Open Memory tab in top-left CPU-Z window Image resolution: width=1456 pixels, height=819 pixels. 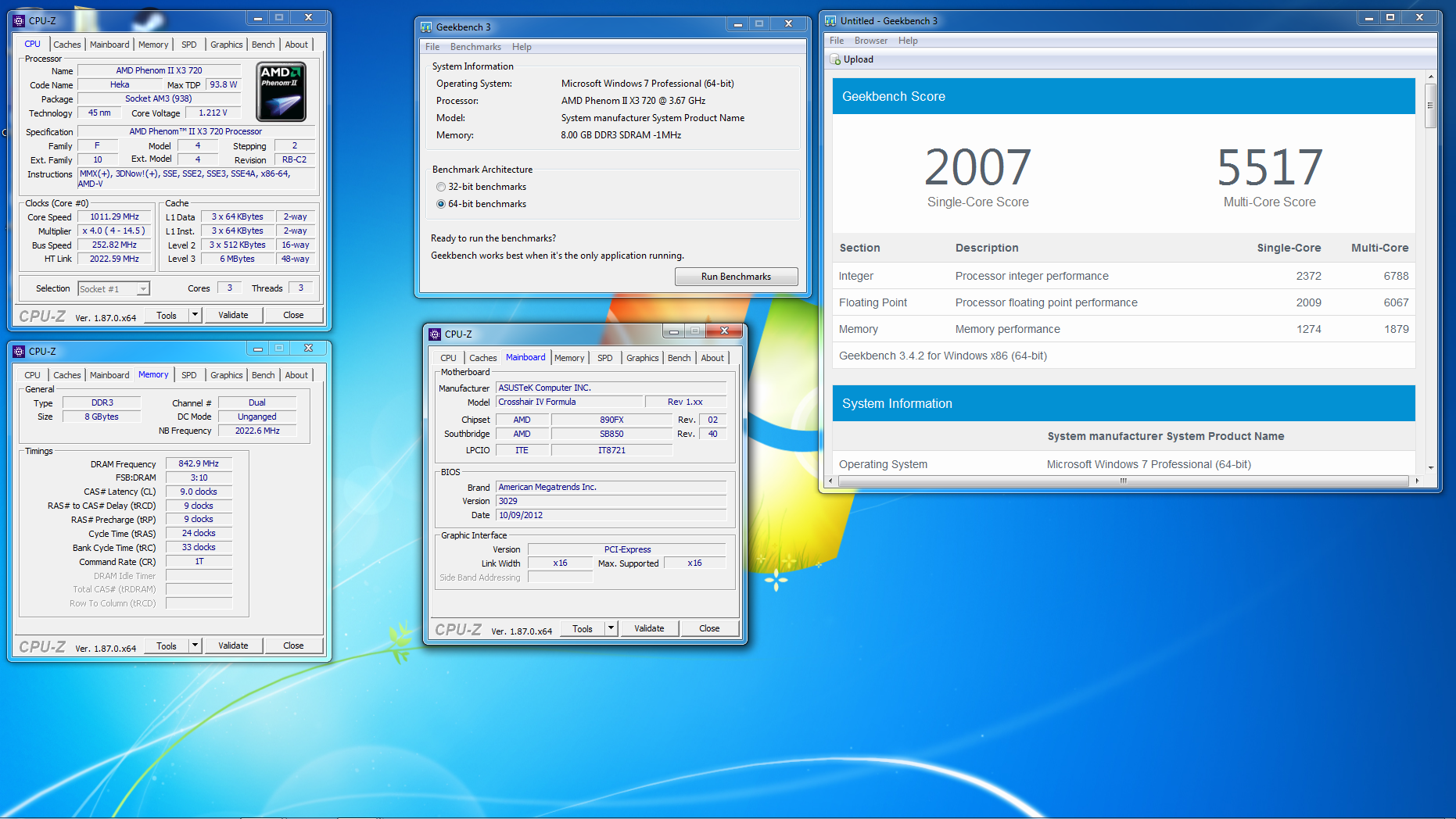click(x=153, y=45)
